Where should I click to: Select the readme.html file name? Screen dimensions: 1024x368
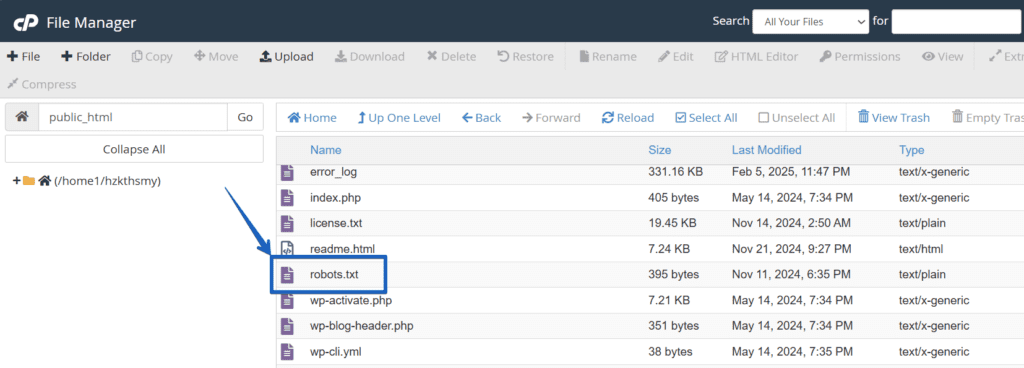point(343,249)
